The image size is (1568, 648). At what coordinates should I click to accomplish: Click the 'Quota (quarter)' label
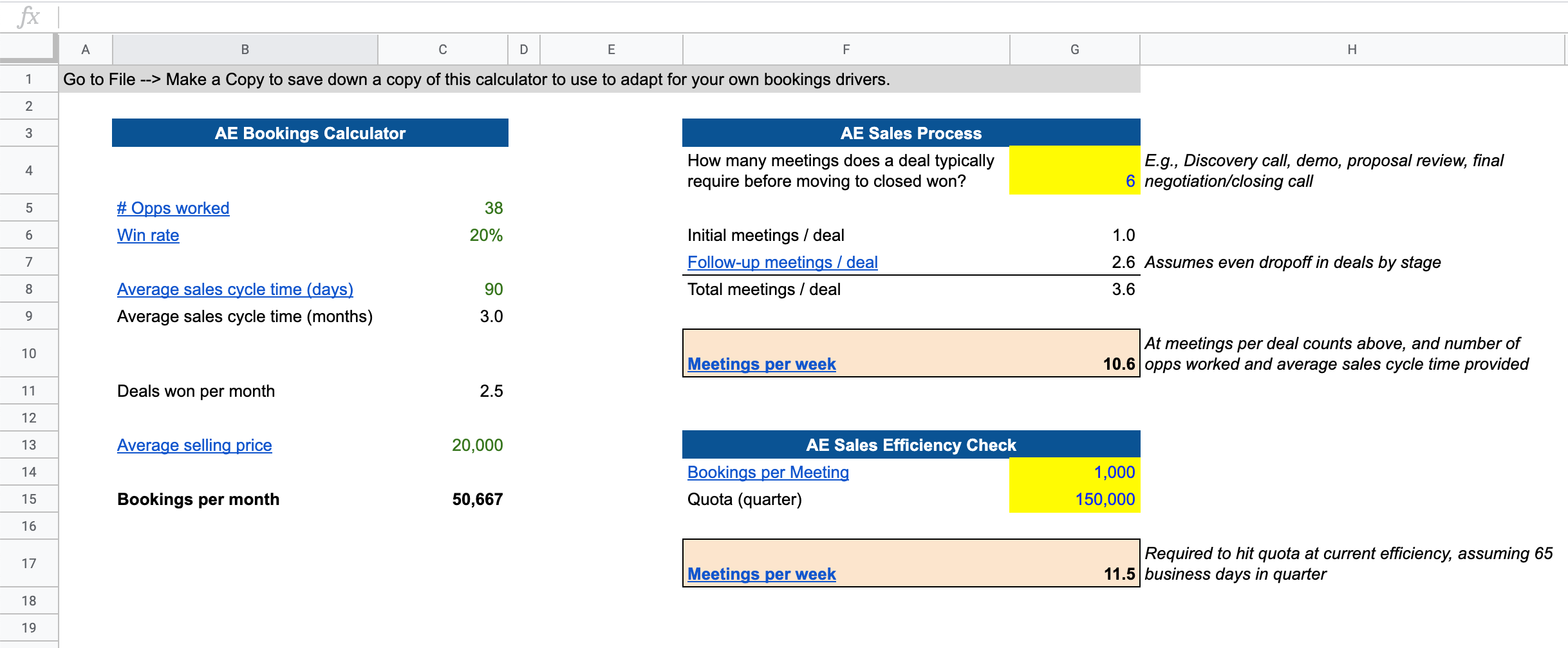(745, 499)
